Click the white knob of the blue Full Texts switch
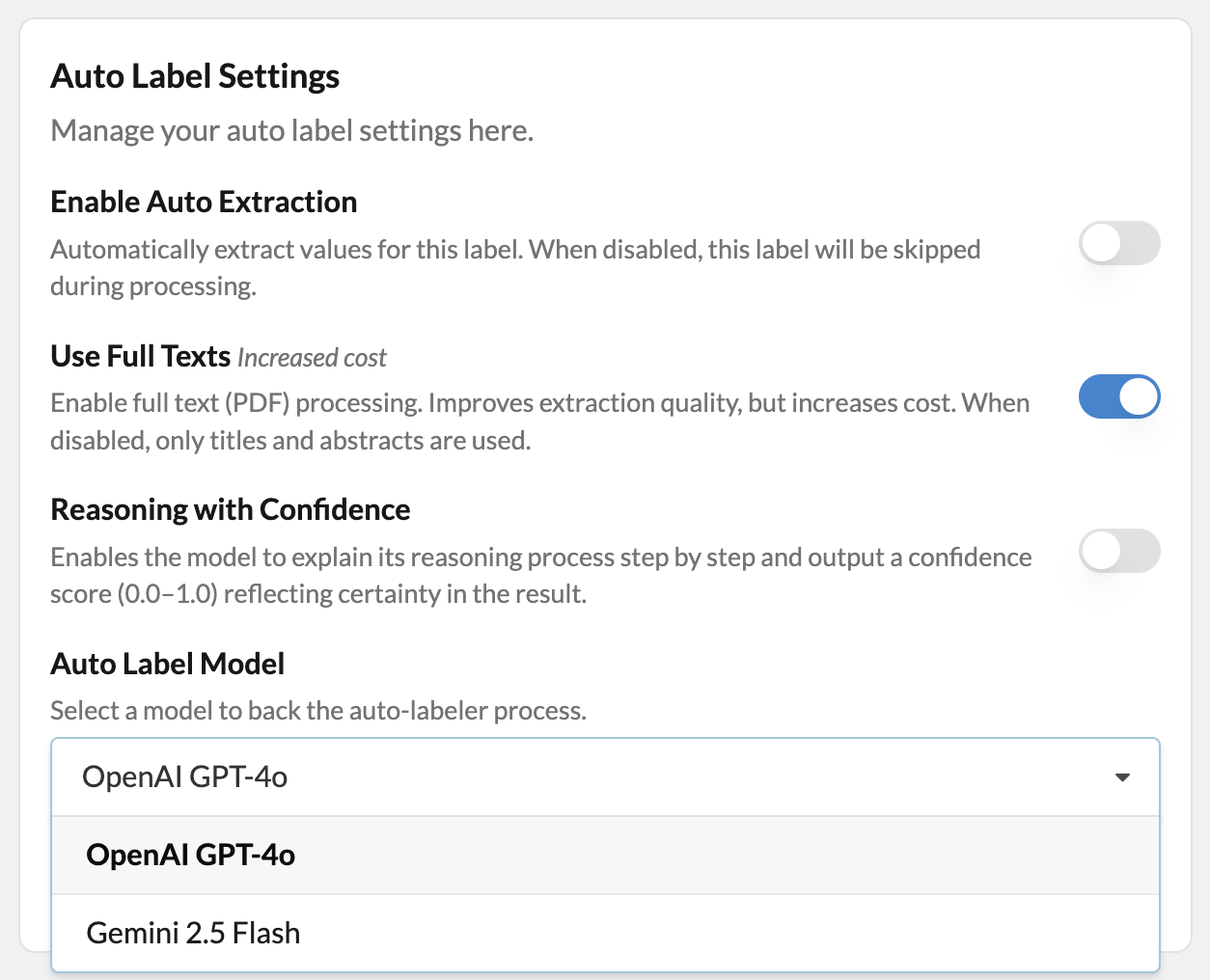 [1140, 397]
